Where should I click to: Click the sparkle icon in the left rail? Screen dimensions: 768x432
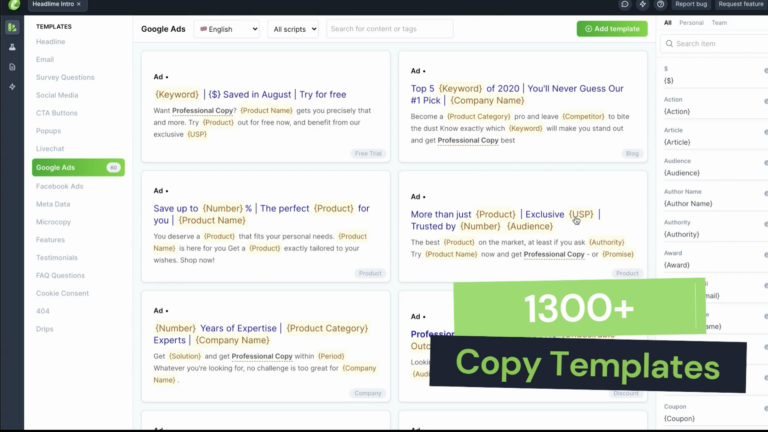click(12, 87)
